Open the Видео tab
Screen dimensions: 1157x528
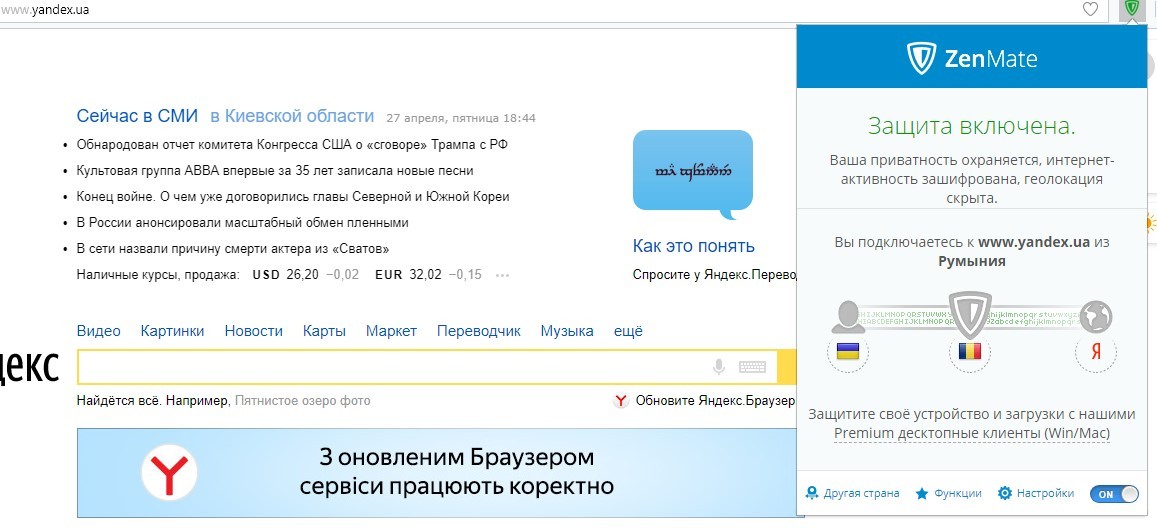click(99, 331)
